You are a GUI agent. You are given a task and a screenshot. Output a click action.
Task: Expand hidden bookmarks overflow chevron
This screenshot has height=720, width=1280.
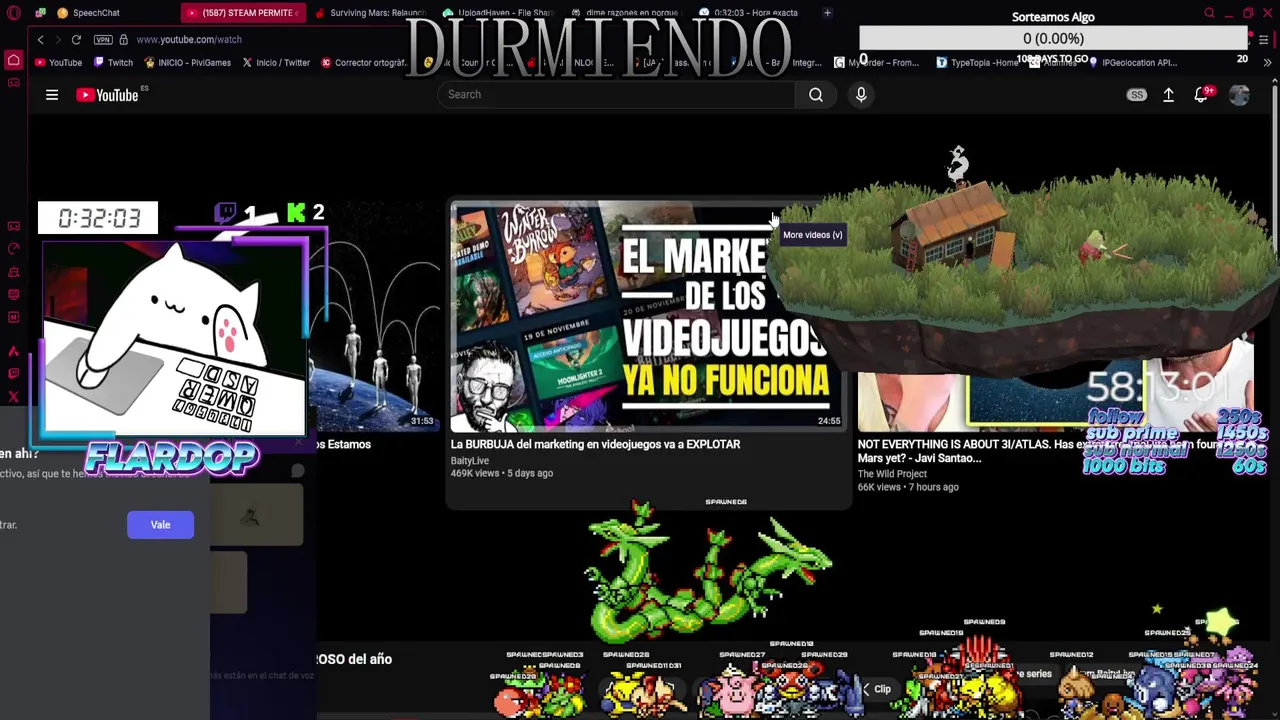point(1267,62)
